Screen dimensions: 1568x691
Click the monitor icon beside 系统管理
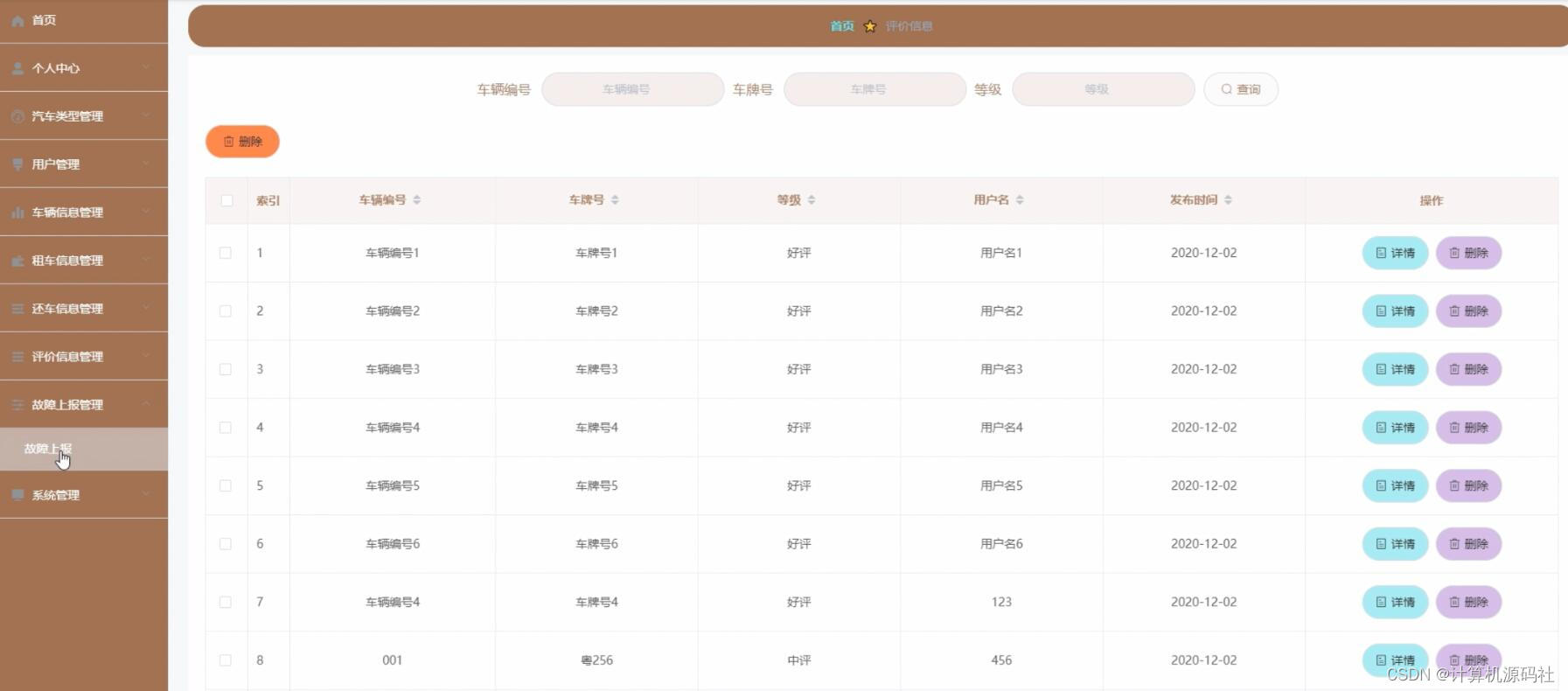pos(17,495)
